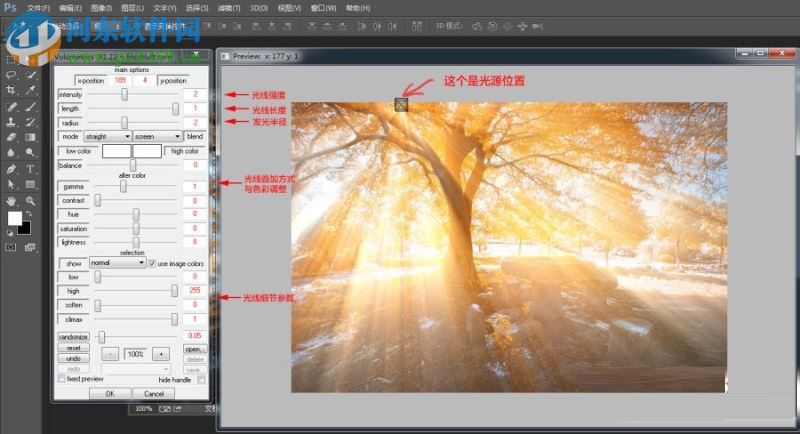Select the Zoom magnifier tool
Viewport: 800px width, 434px height.
31,200
